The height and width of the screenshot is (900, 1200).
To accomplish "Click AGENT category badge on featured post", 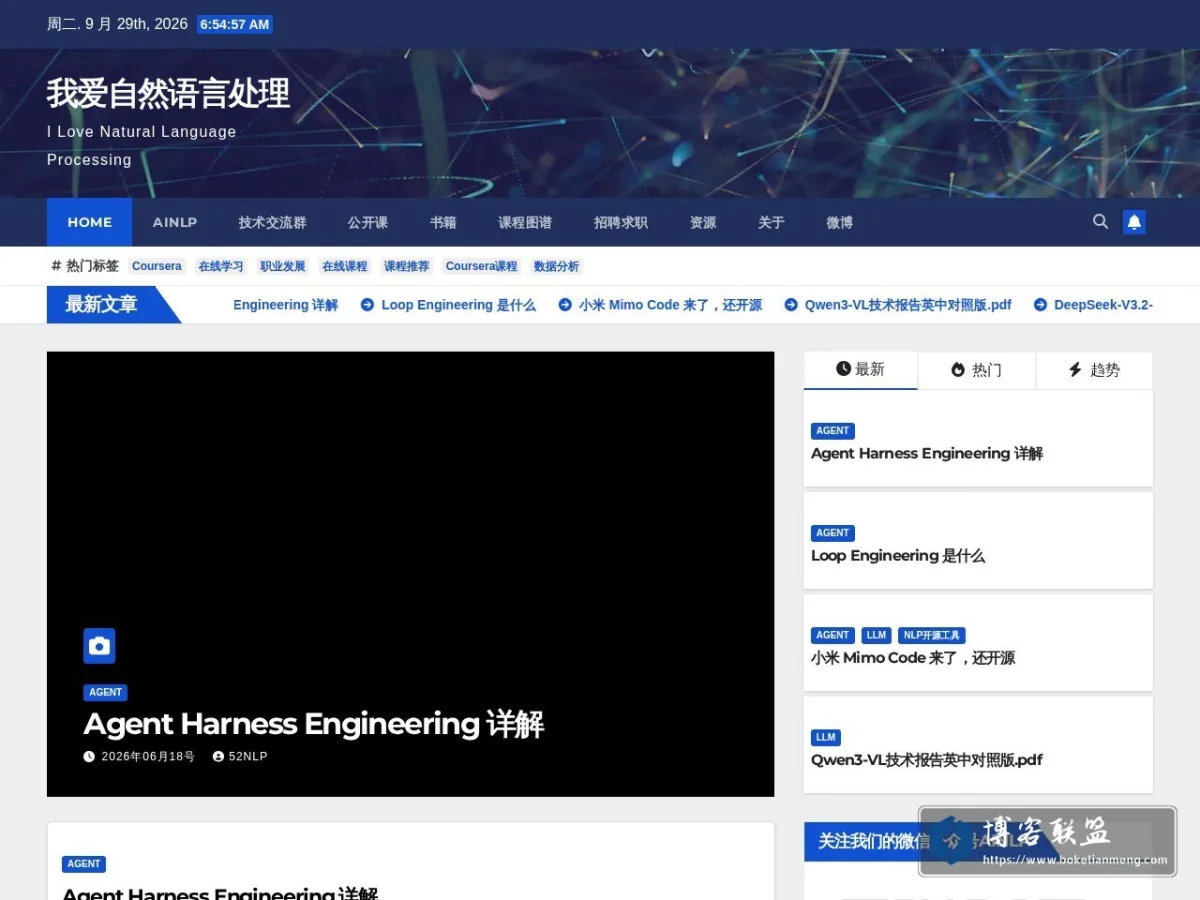I will point(105,692).
